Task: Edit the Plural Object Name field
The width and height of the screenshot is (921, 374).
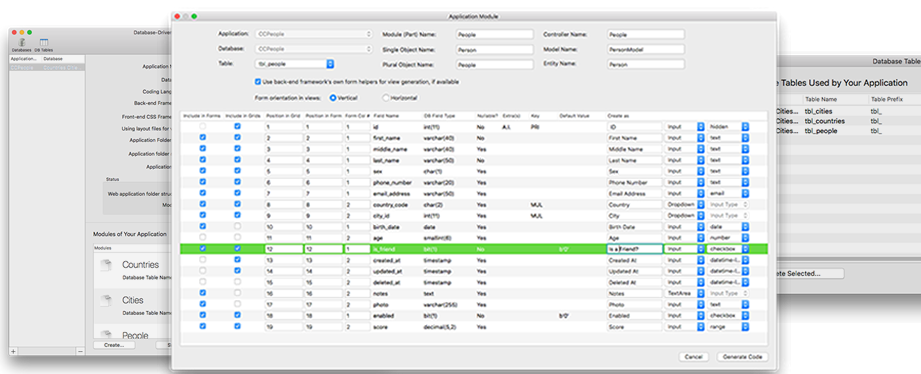Action: pos(495,64)
